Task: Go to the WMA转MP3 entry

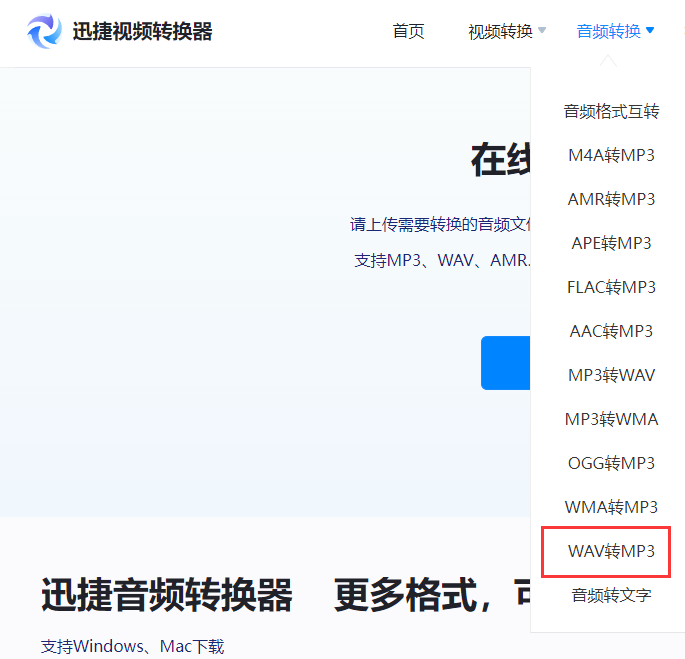Action: [611, 507]
